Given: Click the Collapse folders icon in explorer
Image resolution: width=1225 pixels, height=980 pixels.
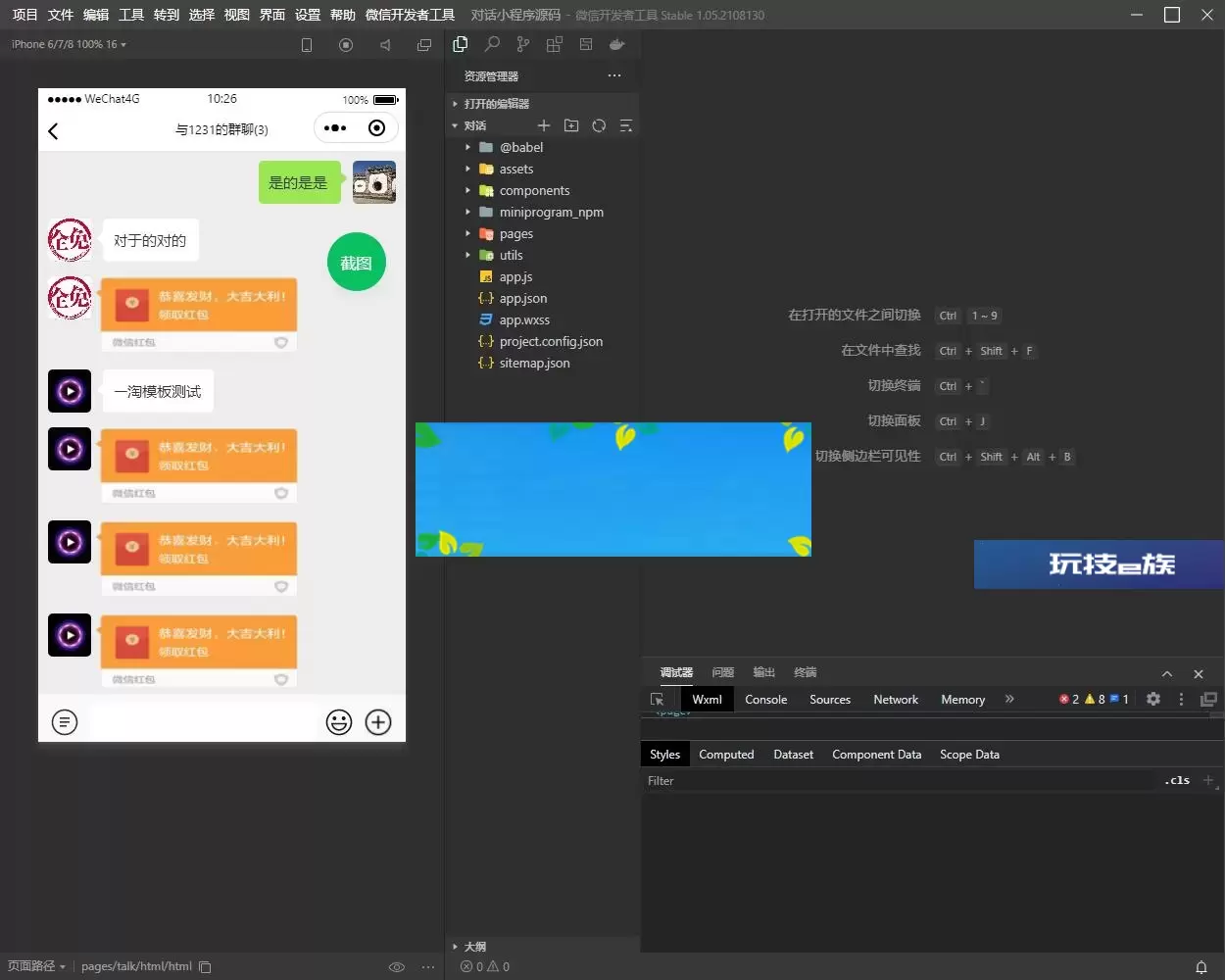Looking at the screenshot, I should point(626,125).
